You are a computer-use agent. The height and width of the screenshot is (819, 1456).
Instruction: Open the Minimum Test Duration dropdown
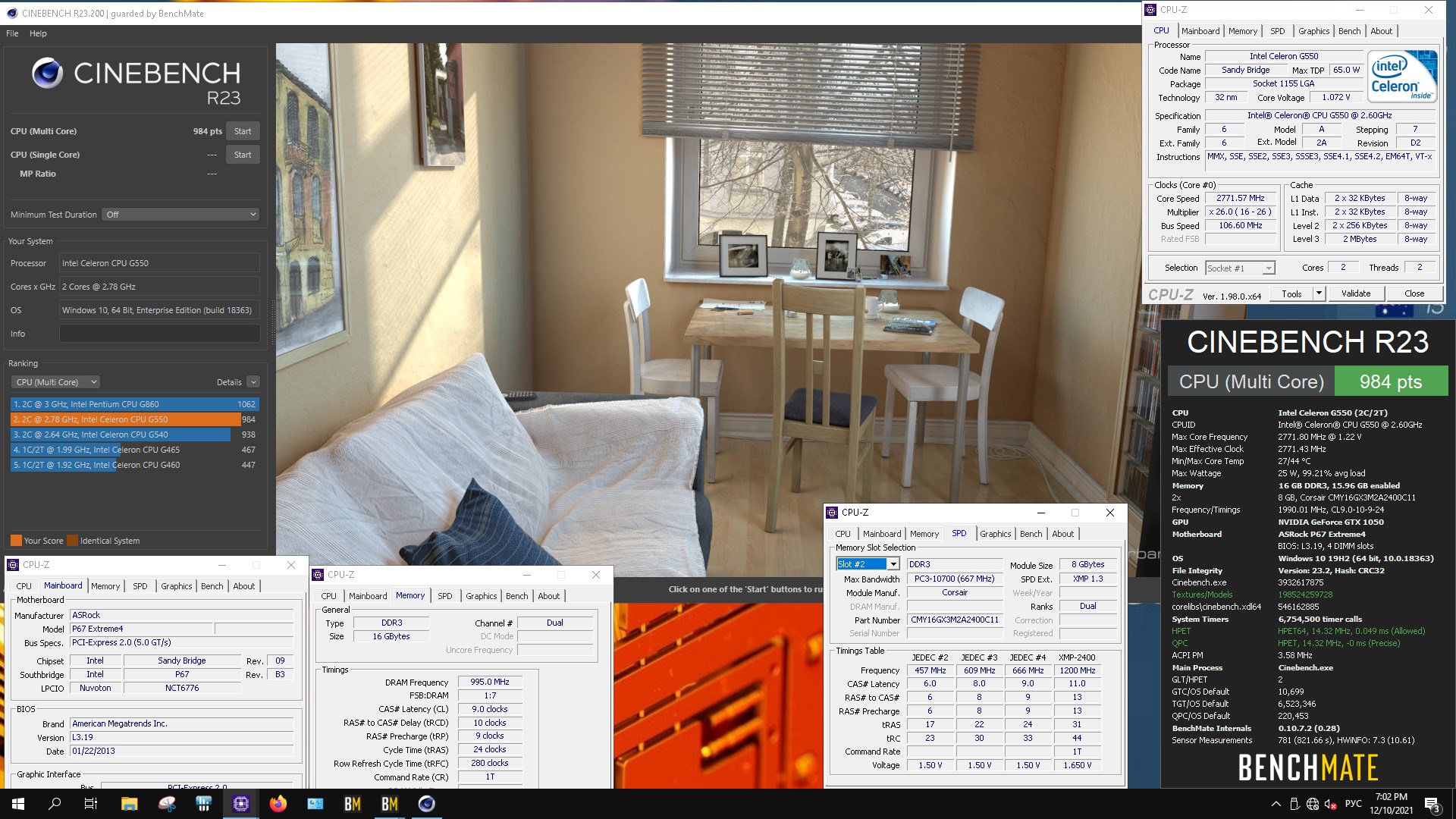(x=181, y=215)
